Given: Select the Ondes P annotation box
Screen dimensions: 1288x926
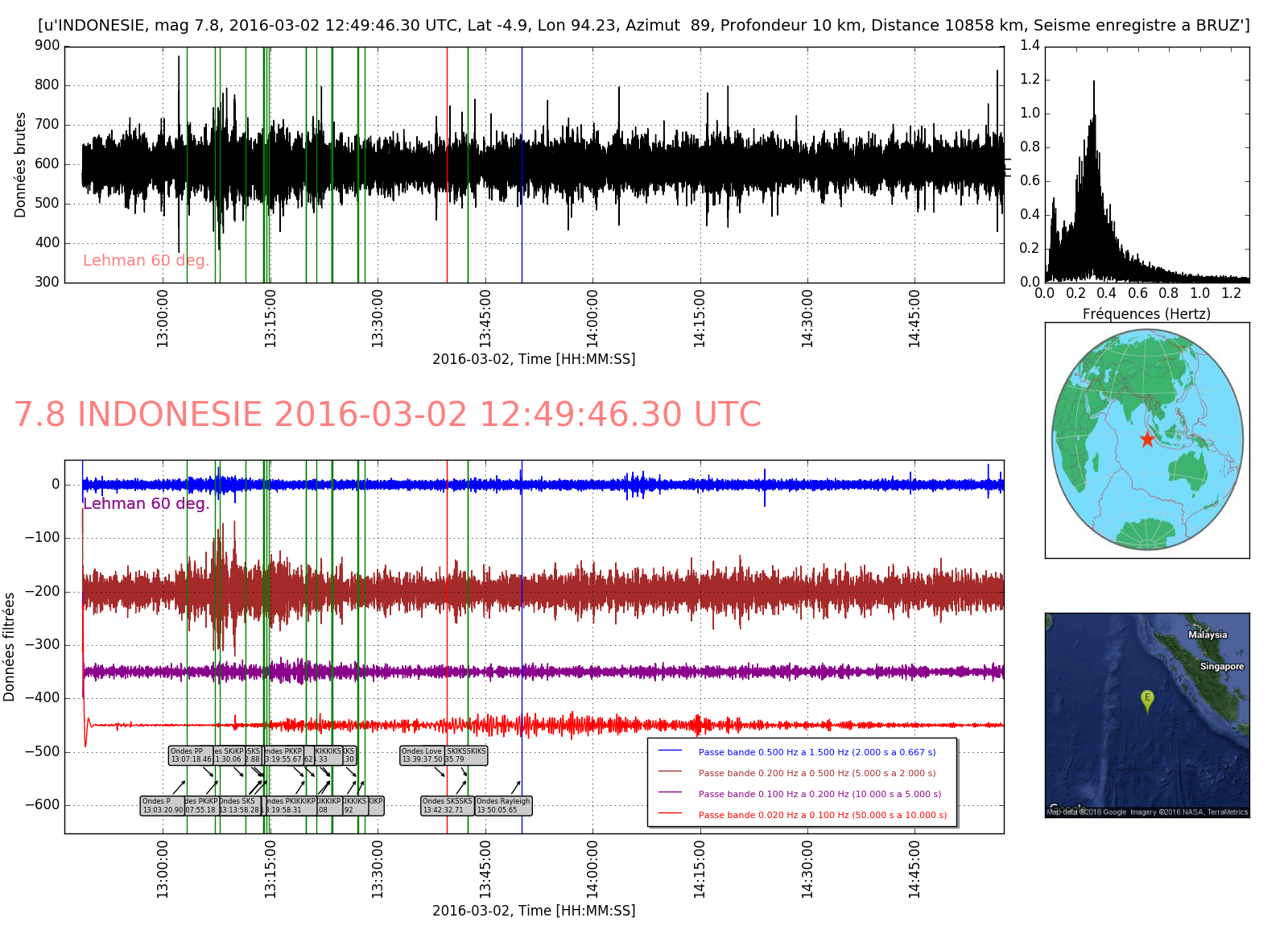Looking at the screenshot, I should [x=163, y=805].
